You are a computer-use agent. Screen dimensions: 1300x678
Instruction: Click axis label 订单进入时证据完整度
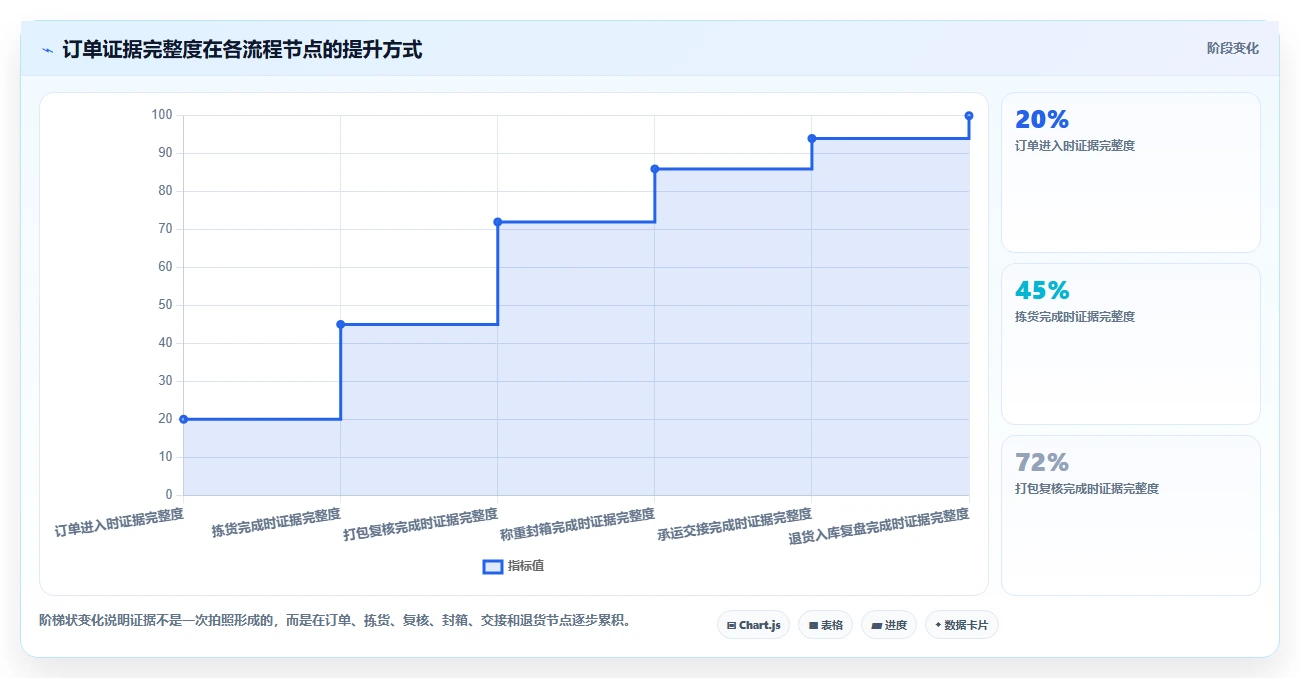click(119, 523)
